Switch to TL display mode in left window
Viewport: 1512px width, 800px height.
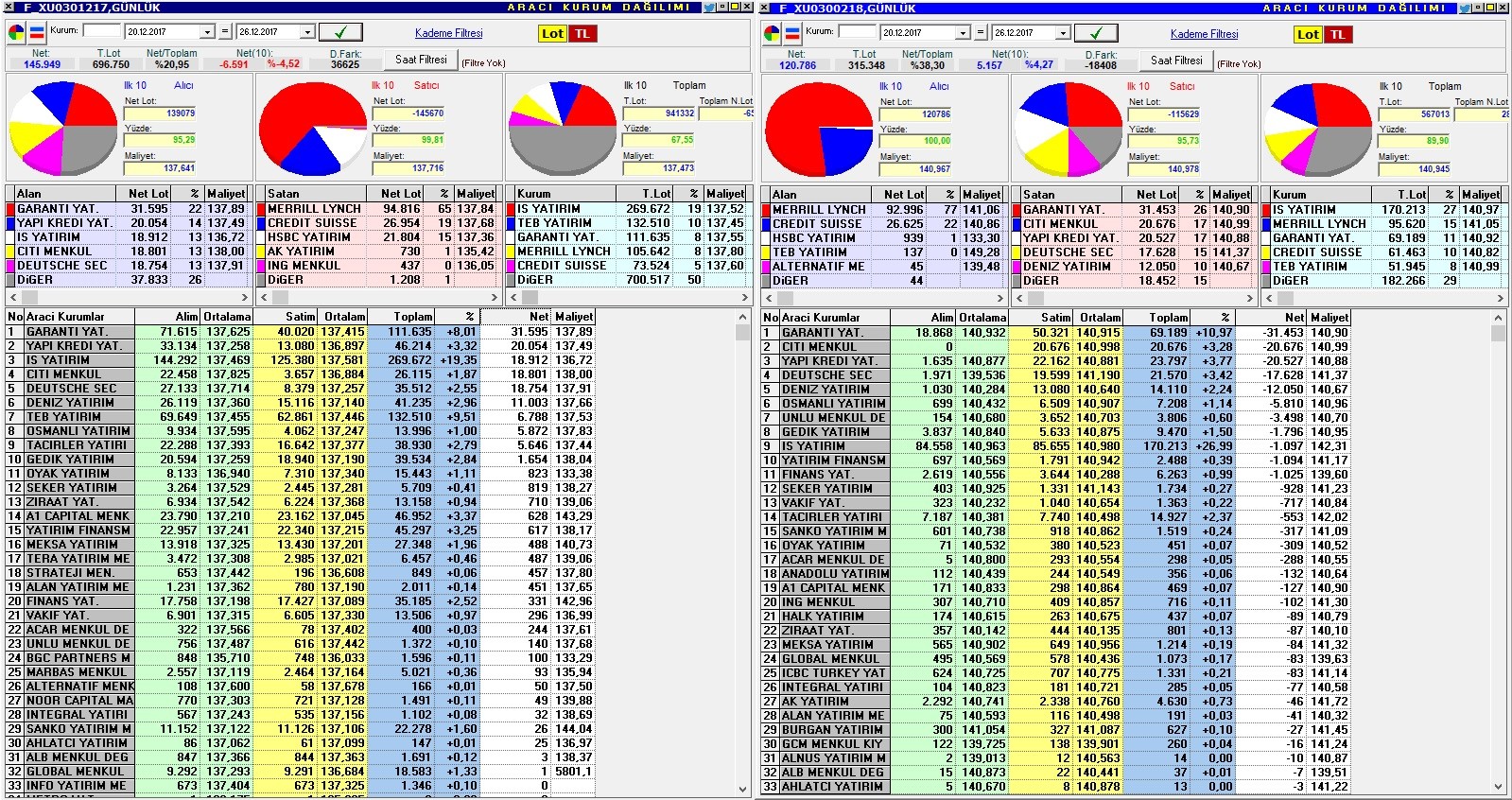click(x=582, y=33)
